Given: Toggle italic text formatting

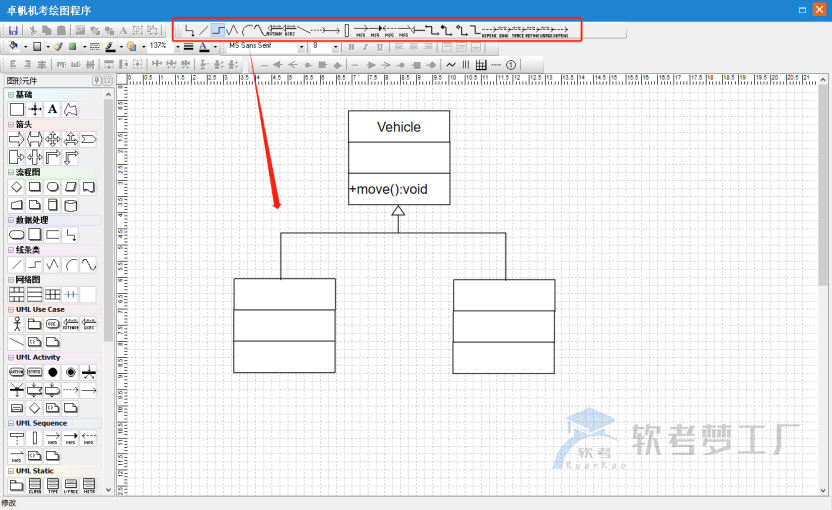Looking at the screenshot, I should click(x=365, y=47).
